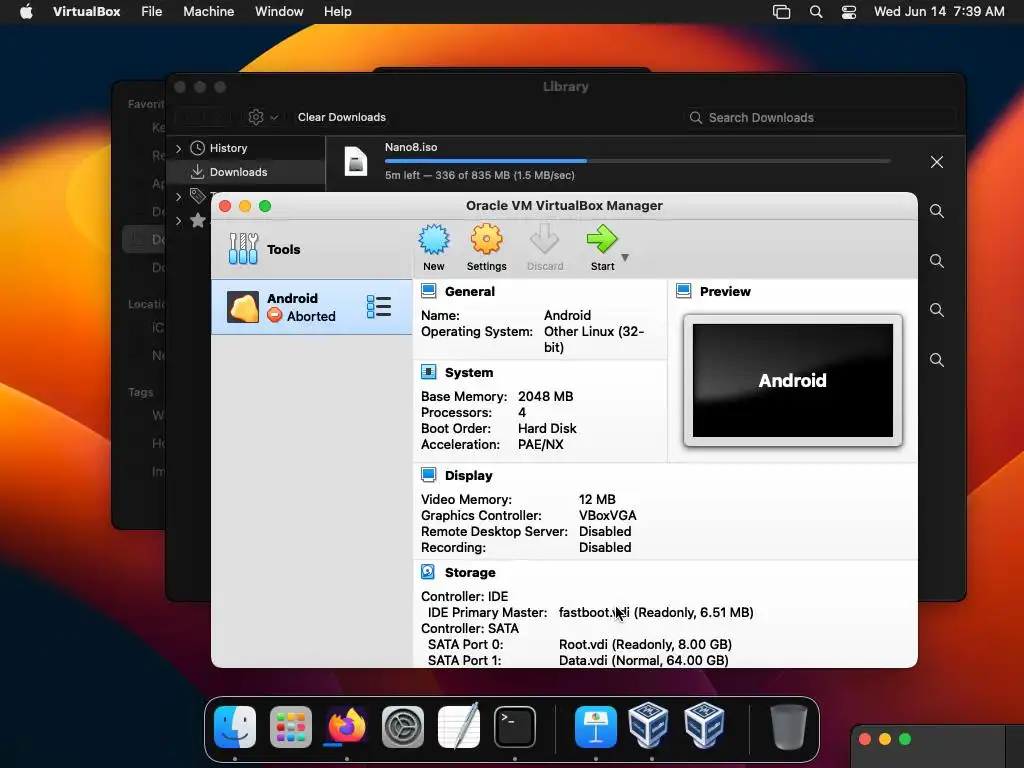Open the Android VM list menu icon

[x=379, y=307]
